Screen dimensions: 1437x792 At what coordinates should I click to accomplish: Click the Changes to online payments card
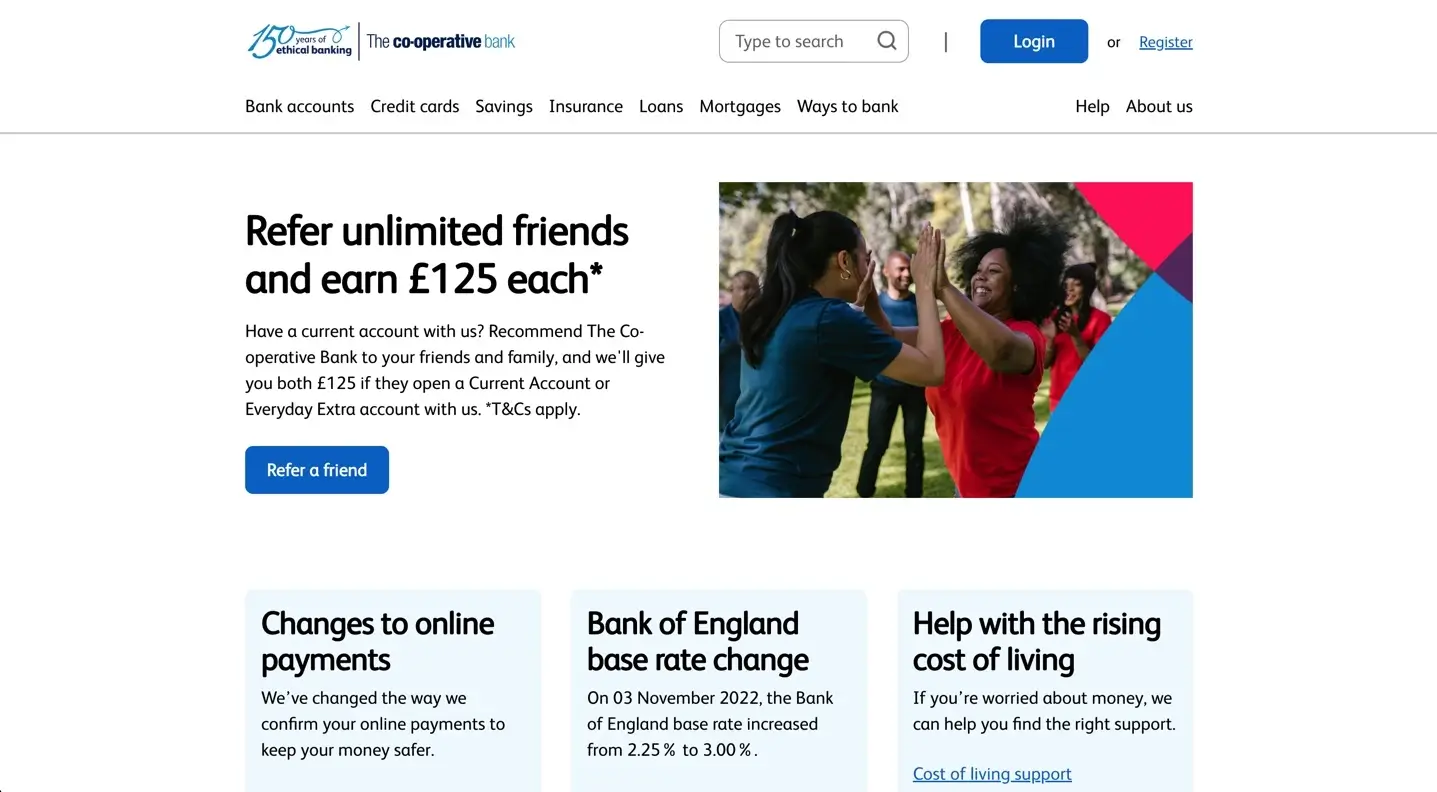tap(393, 690)
